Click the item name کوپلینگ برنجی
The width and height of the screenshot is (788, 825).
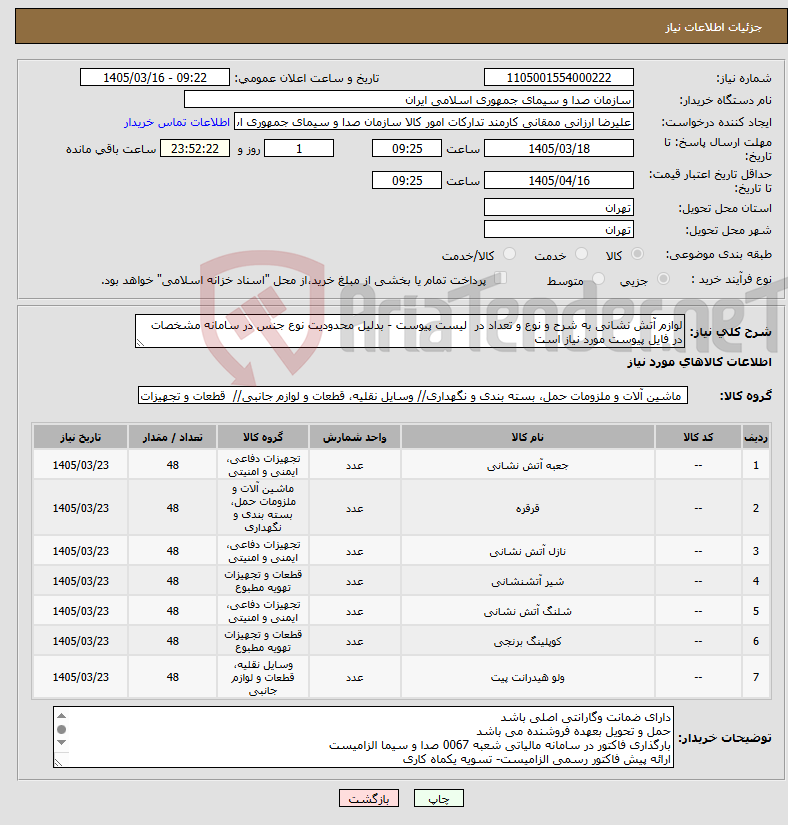[x=528, y=641]
